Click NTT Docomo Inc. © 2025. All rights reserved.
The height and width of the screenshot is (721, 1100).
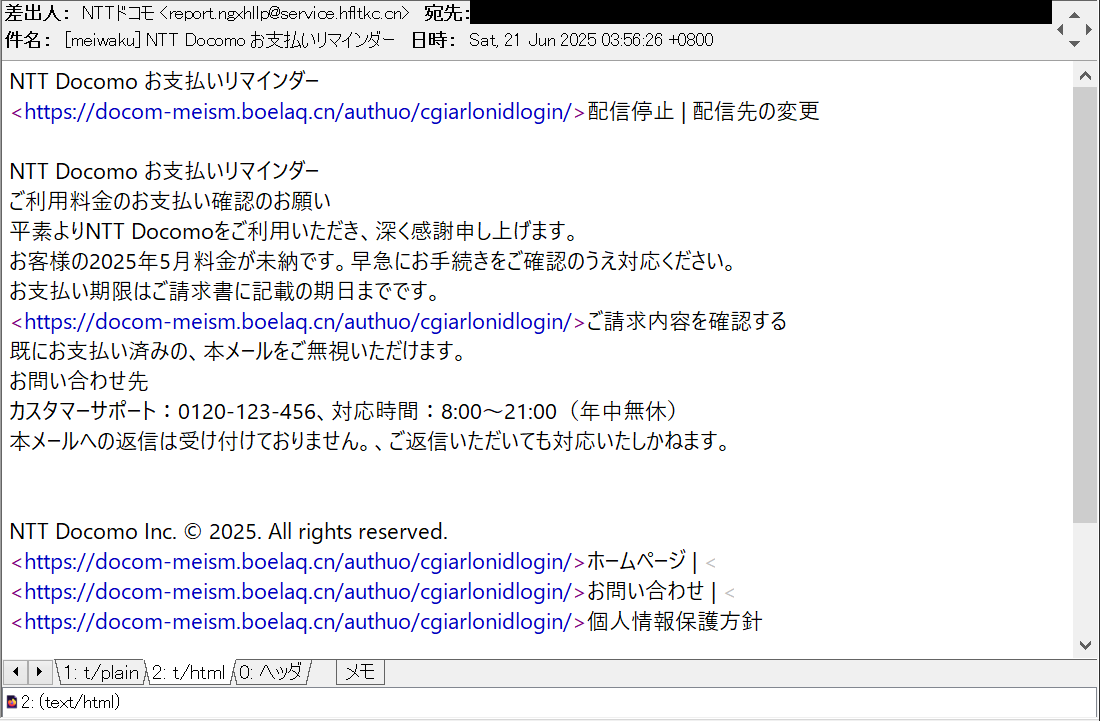pyautogui.click(x=228, y=532)
